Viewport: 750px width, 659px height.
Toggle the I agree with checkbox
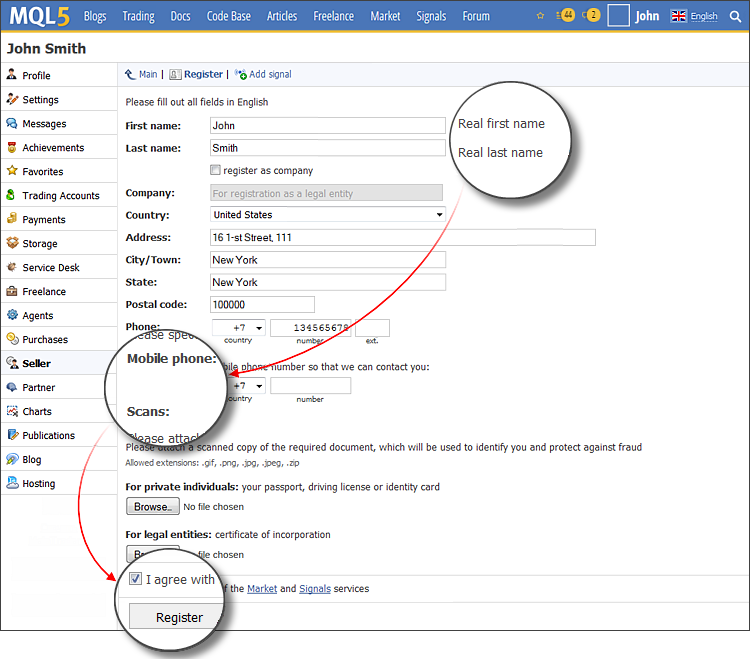tap(135, 579)
